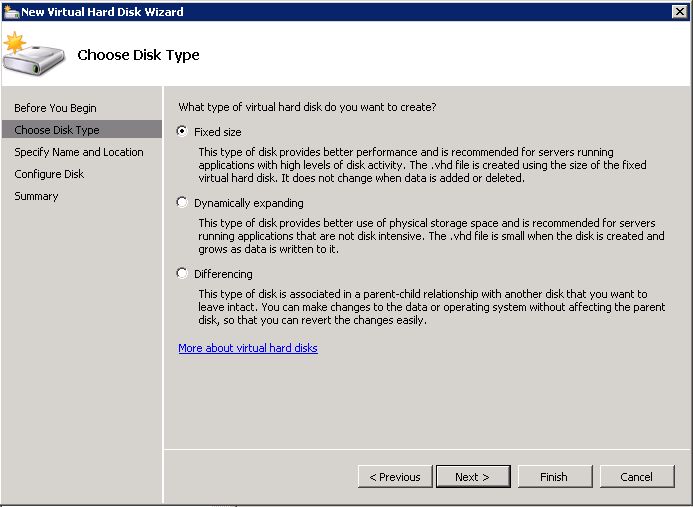Click the Next button
The image size is (693, 507).
[473, 477]
